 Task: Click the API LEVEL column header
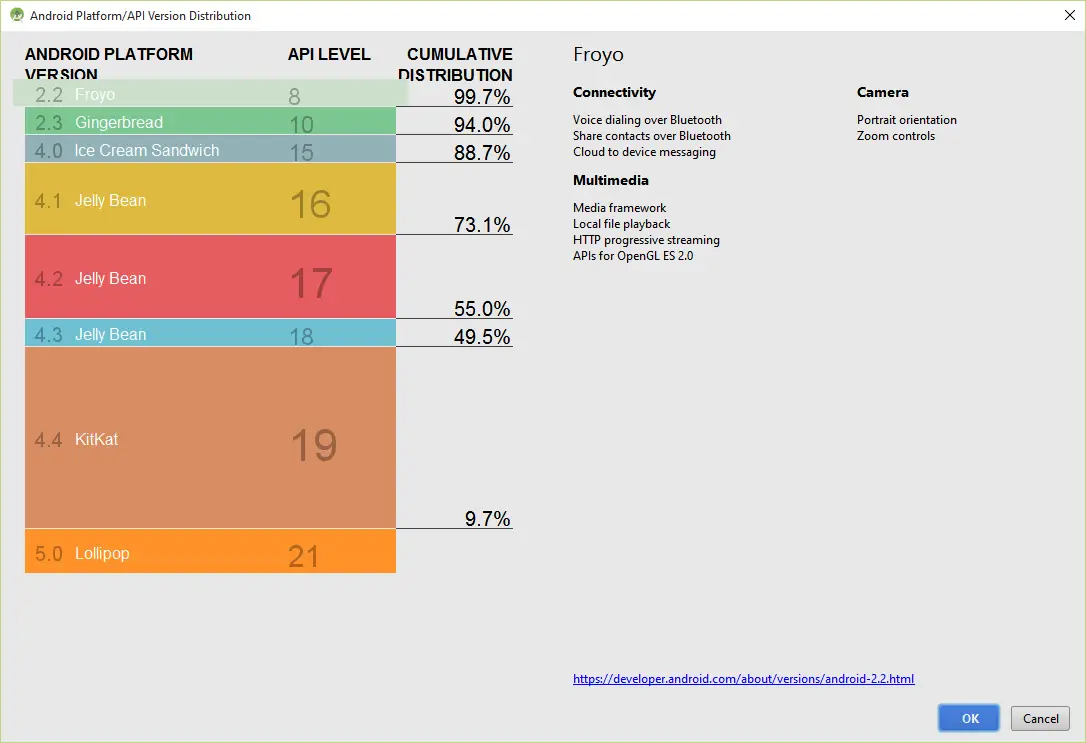point(329,54)
